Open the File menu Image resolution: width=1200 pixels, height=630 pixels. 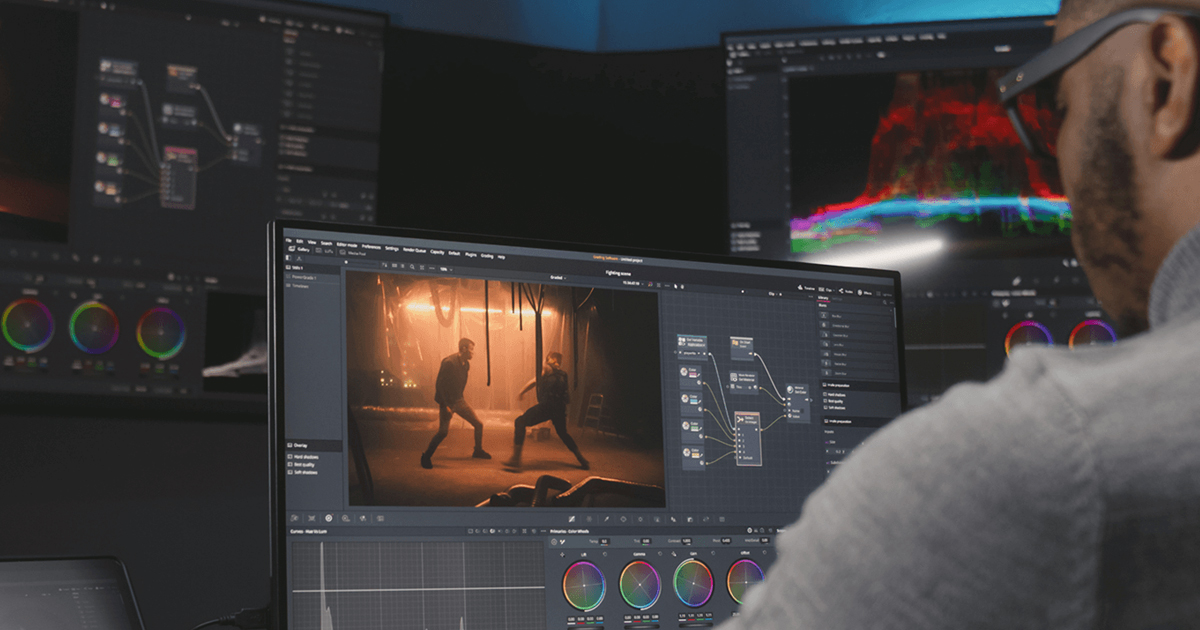click(x=288, y=242)
